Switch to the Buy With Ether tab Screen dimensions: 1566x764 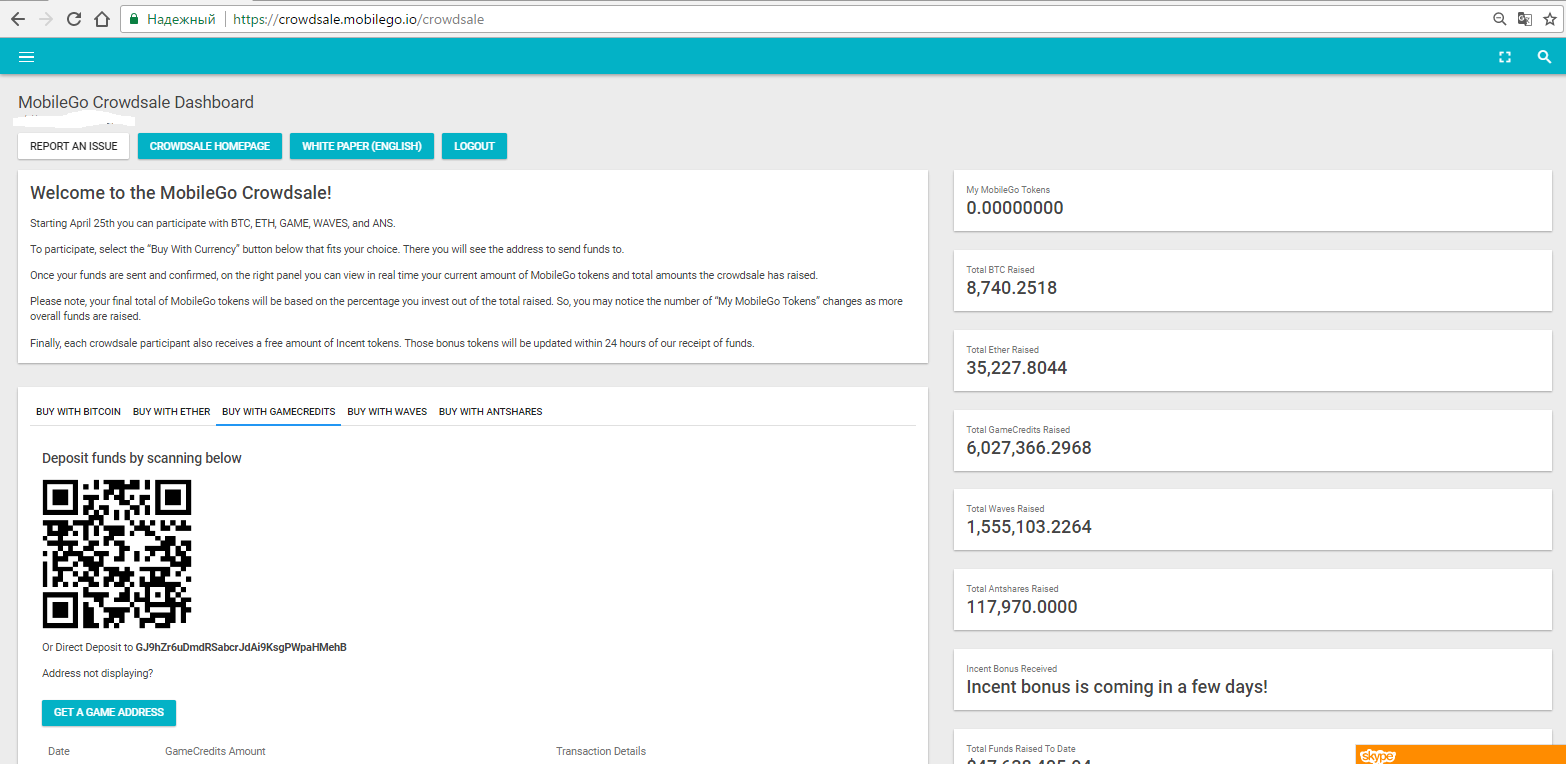(x=171, y=411)
